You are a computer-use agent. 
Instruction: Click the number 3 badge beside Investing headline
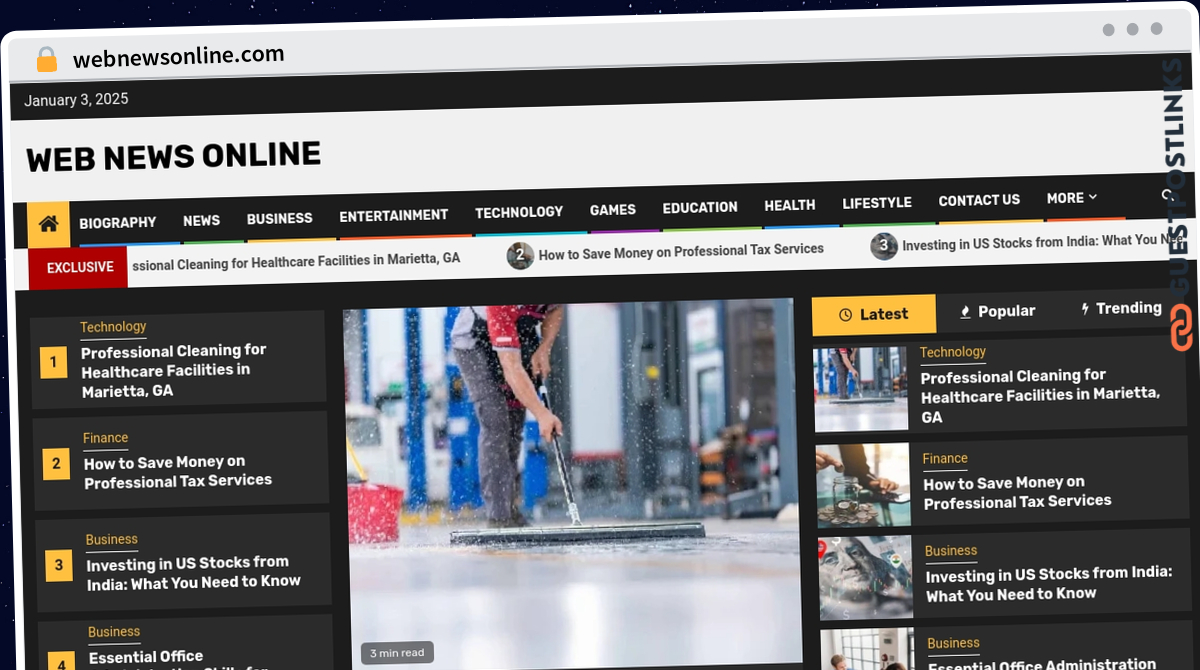[x=59, y=566]
